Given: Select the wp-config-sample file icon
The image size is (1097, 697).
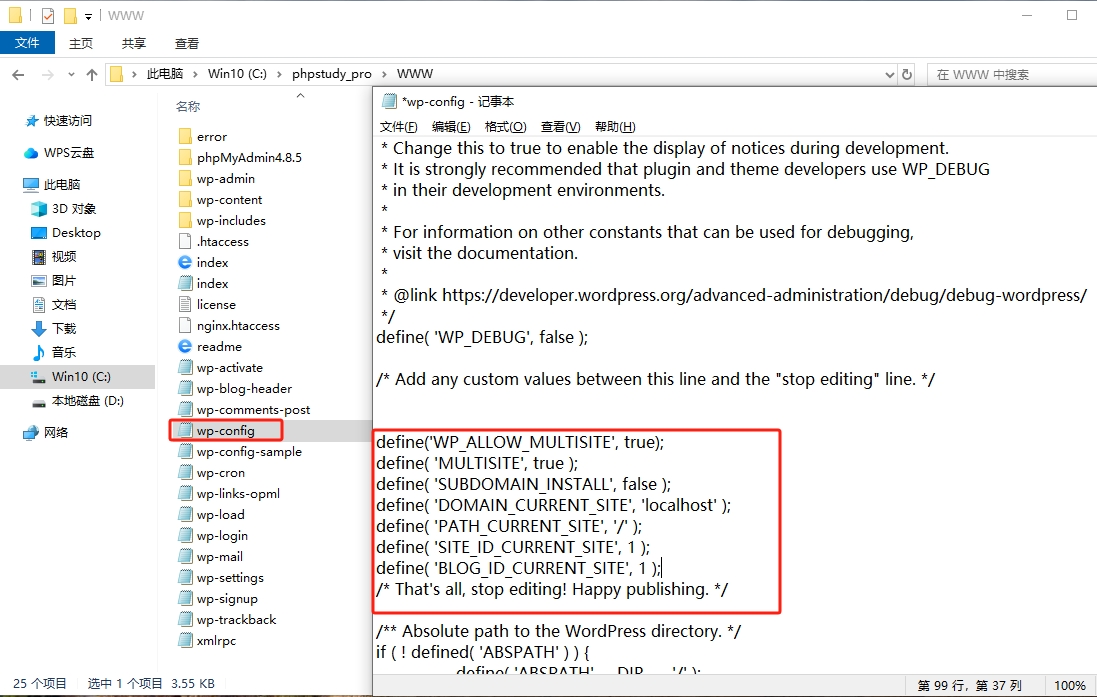Looking at the screenshot, I should point(185,451).
